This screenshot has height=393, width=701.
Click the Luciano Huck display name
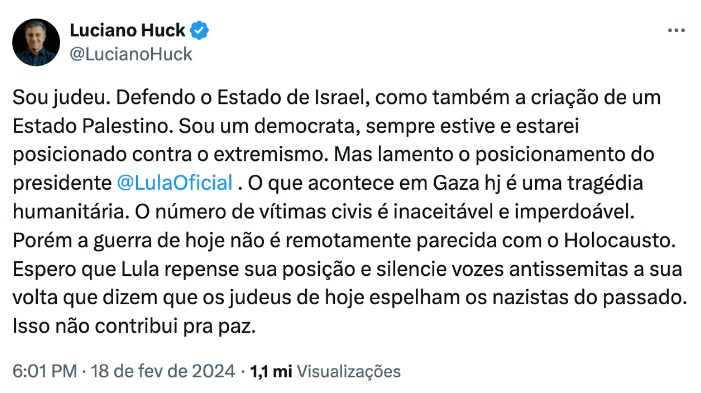pyautogui.click(x=127, y=30)
